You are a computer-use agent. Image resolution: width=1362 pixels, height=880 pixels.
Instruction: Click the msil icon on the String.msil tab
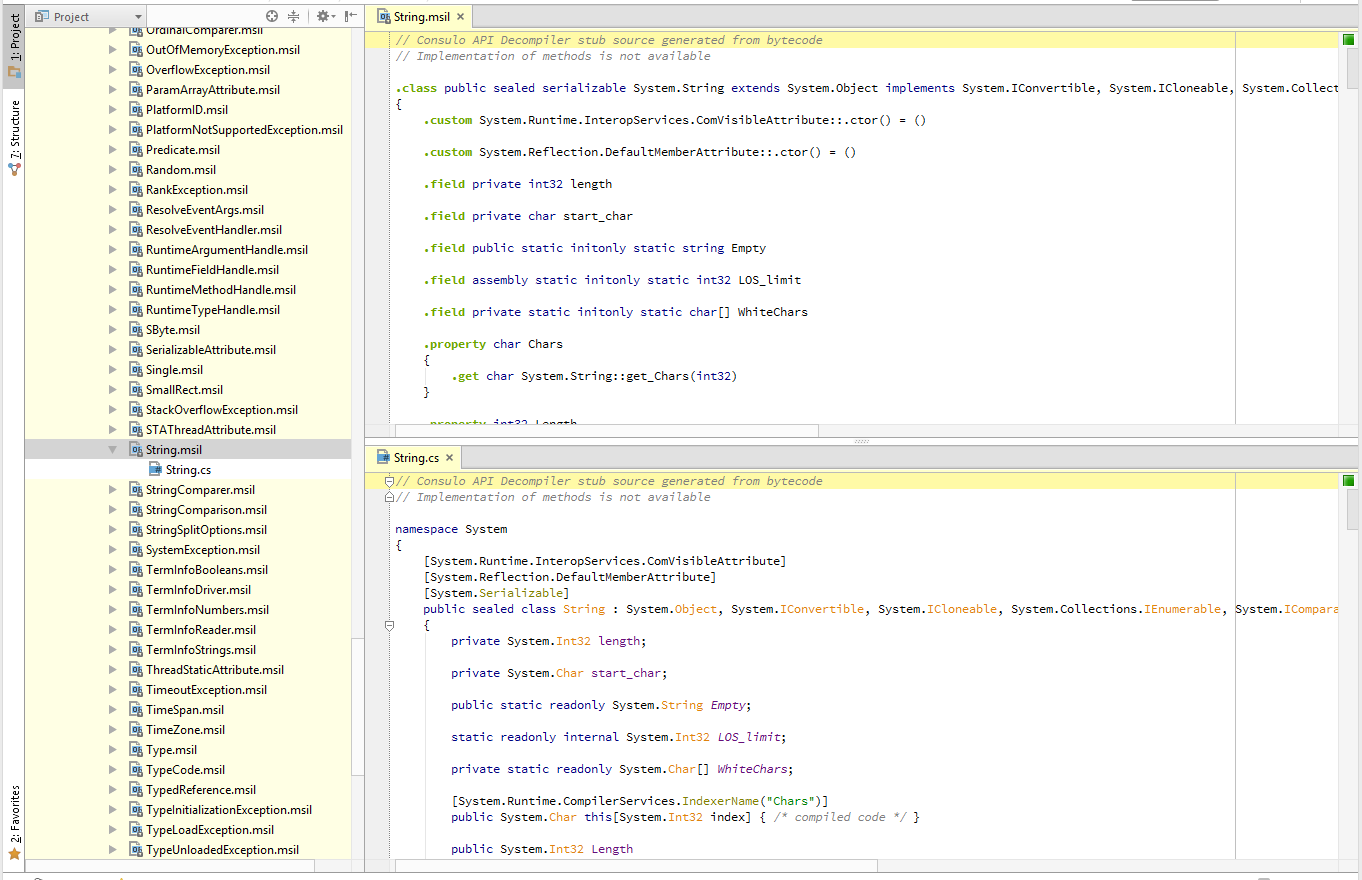click(x=383, y=17)
